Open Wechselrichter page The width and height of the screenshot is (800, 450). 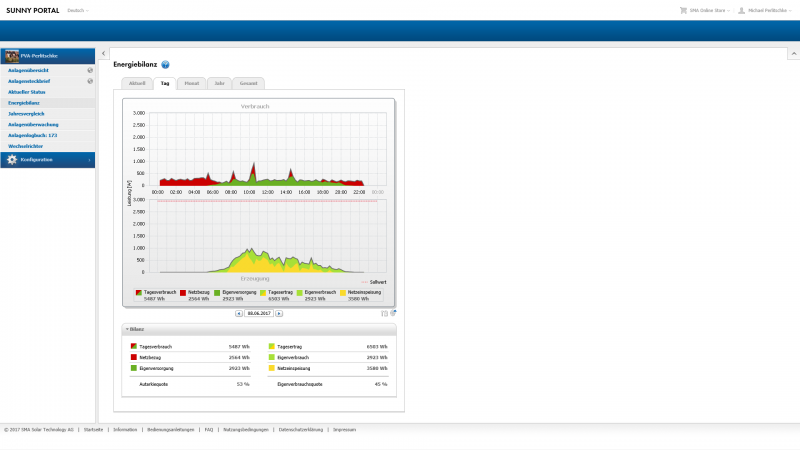[26, 146]
